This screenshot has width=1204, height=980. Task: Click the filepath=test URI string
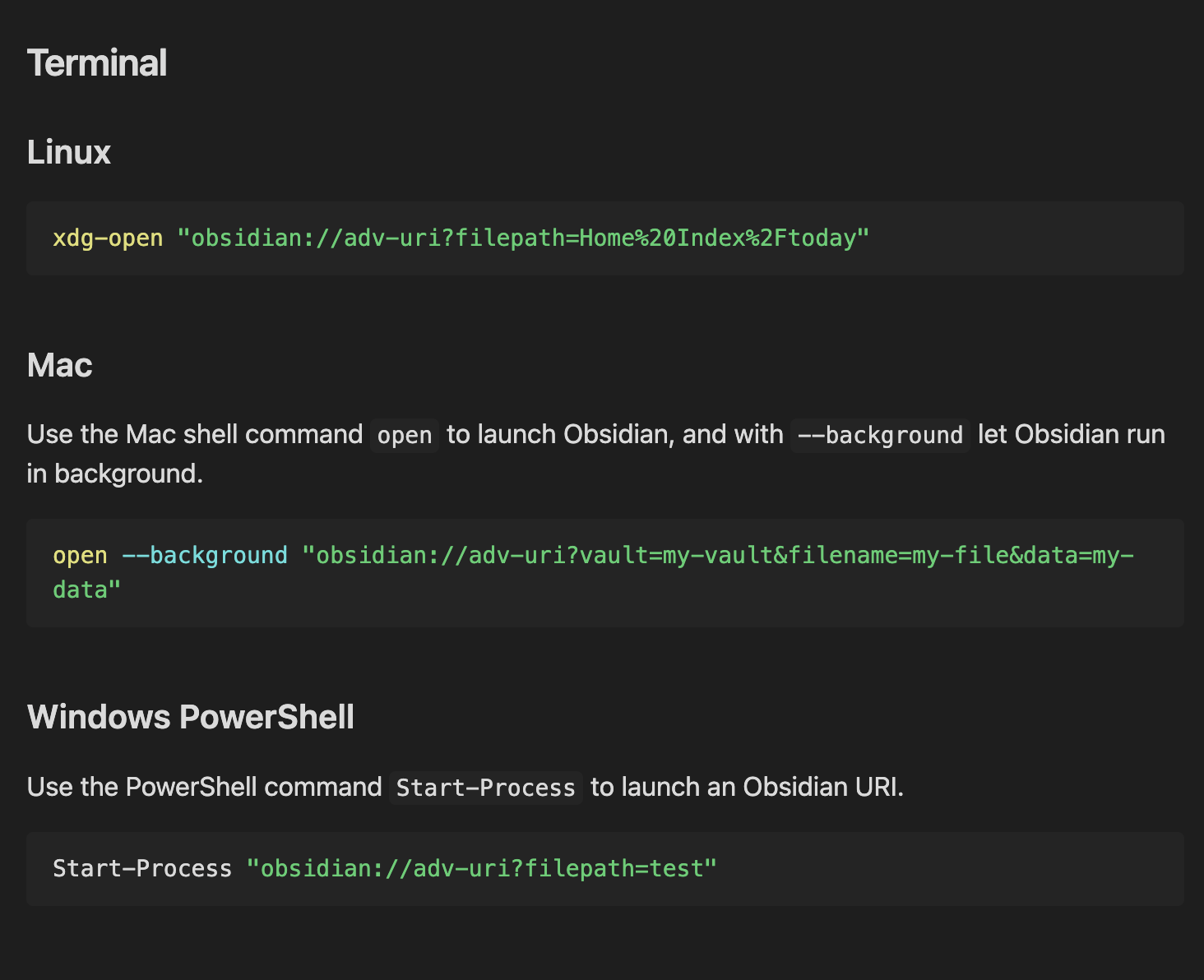[x=482, y=869]
